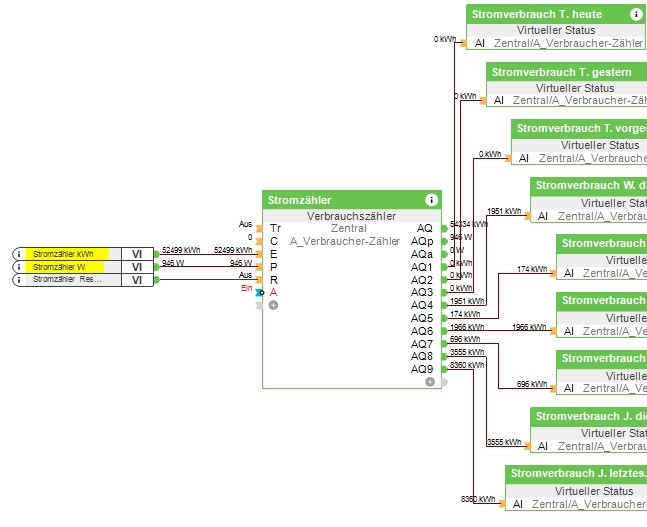Select the yellow Stromzähler W label
This screenshot has height=527, width=647.
tap(67, 267)
